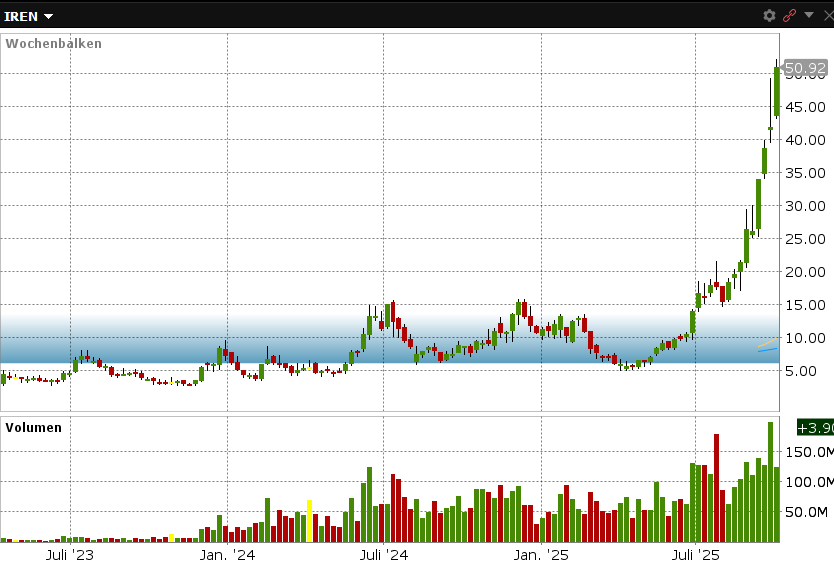Select the latest tall green weekly candle
This screenshot has height=561, width=834.
click(x=777, y=91)
